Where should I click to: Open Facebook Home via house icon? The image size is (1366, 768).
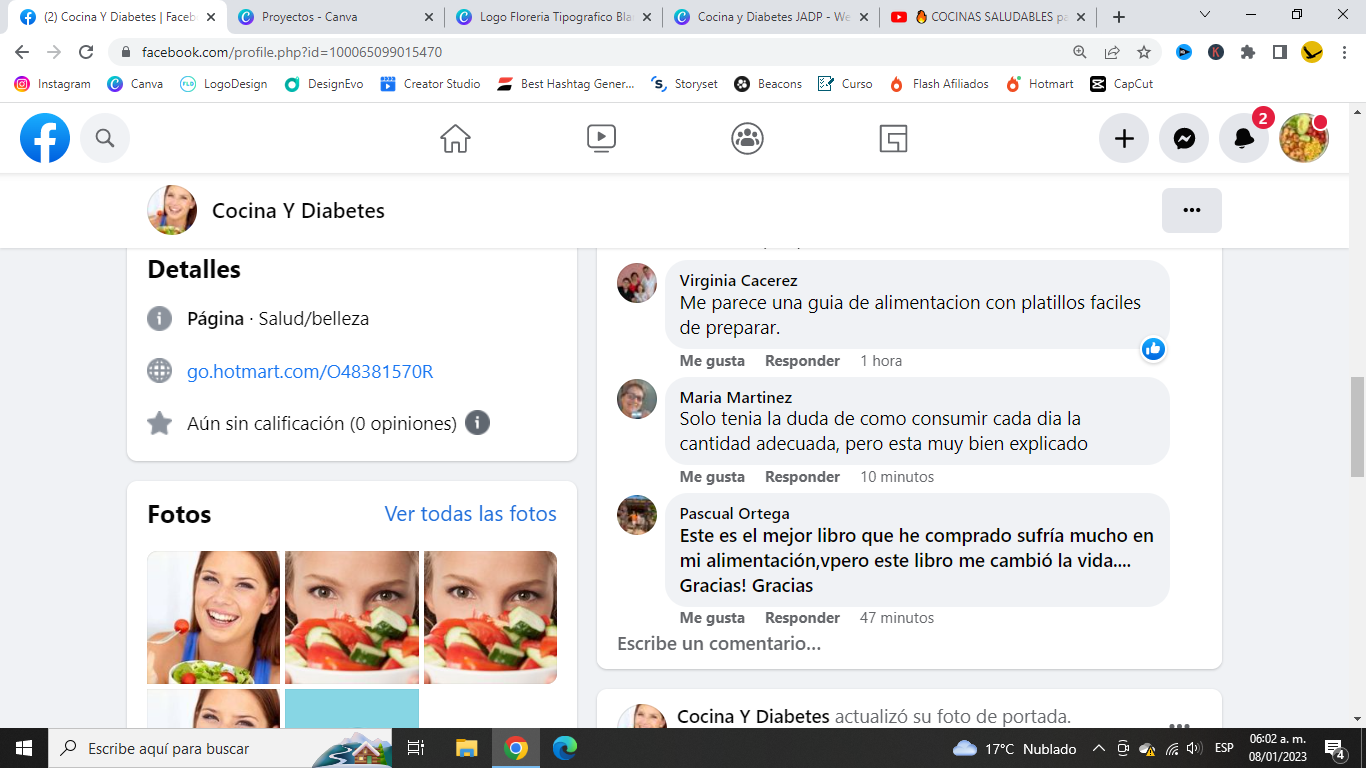pos(455,138)
